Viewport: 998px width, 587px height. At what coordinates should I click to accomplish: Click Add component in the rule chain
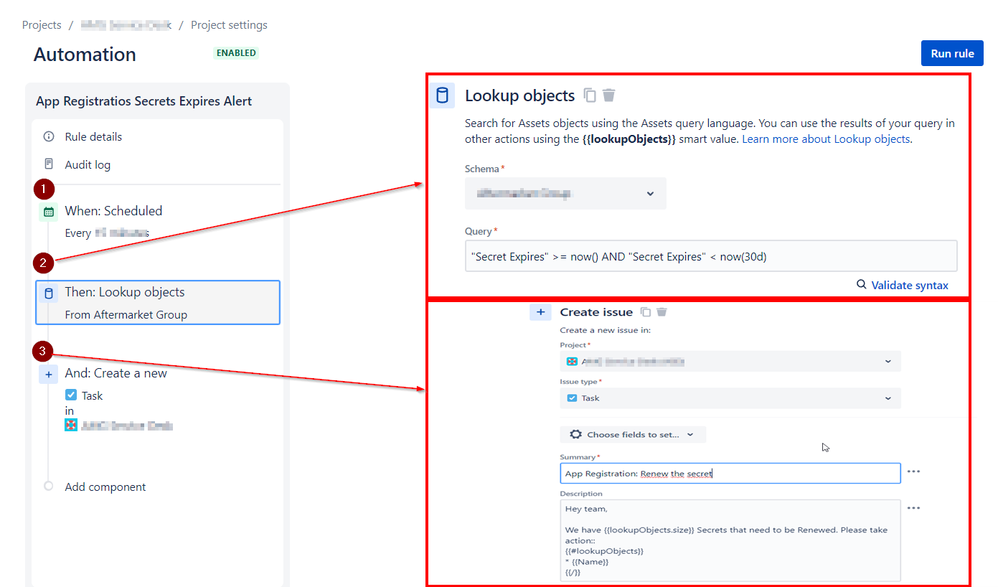point(105,487)
